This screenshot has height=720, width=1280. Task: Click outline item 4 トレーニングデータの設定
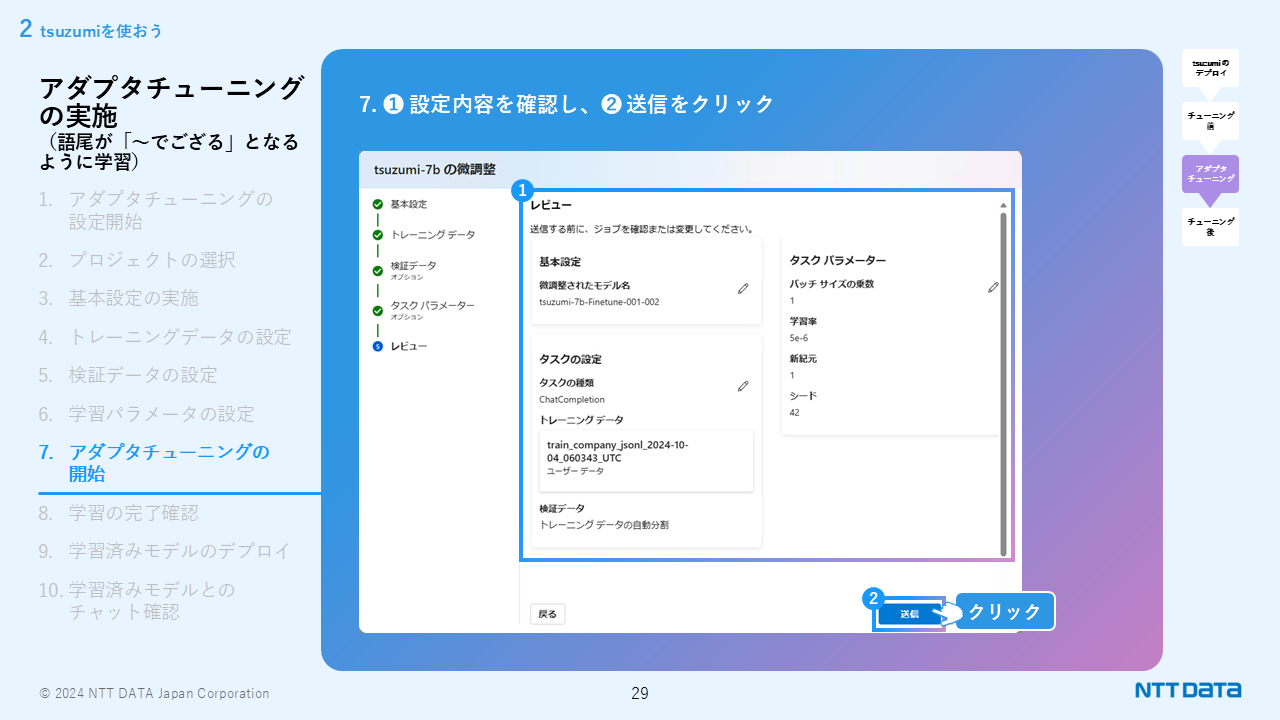click(x=165, y=337)
